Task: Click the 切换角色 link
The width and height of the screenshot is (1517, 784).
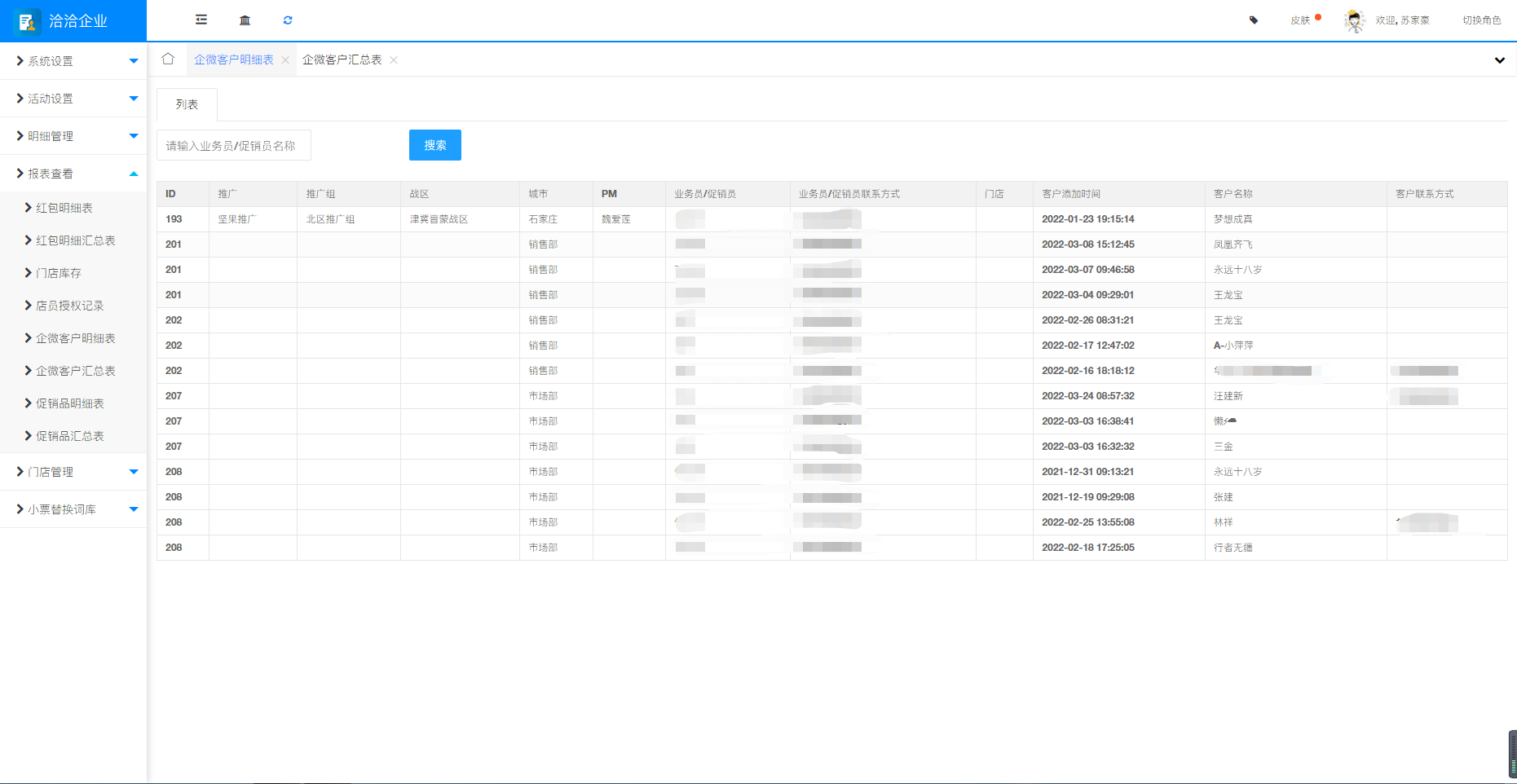Action: click(x=1481, y=20)
